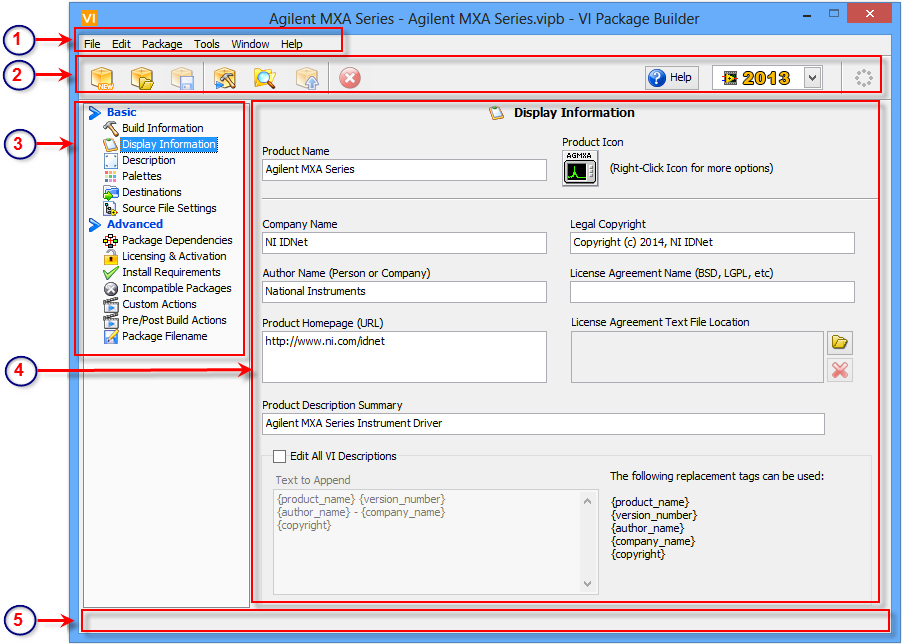This screenshot has height=644, width=902.
Task: Open the Package menu
Action: pos(162,44)
